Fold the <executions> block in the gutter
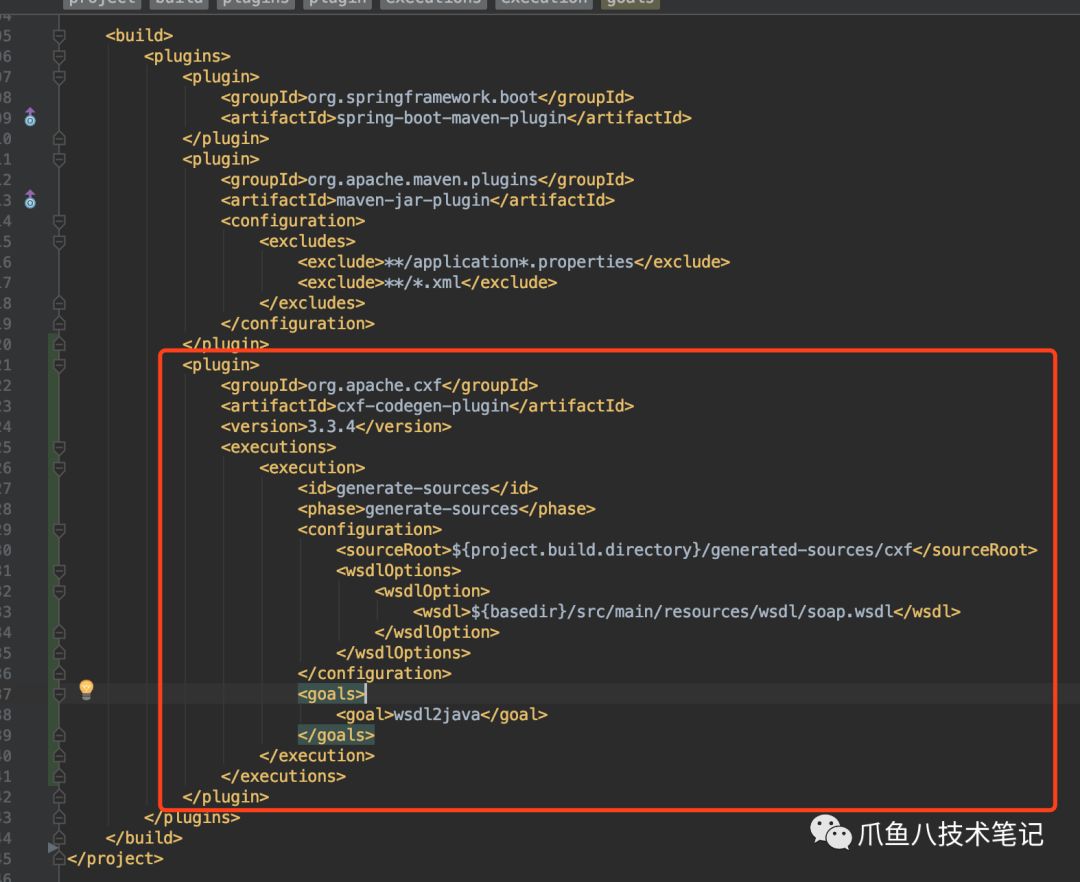The height and width of the screenshot is (882, 1080). (x=59, y=447)
